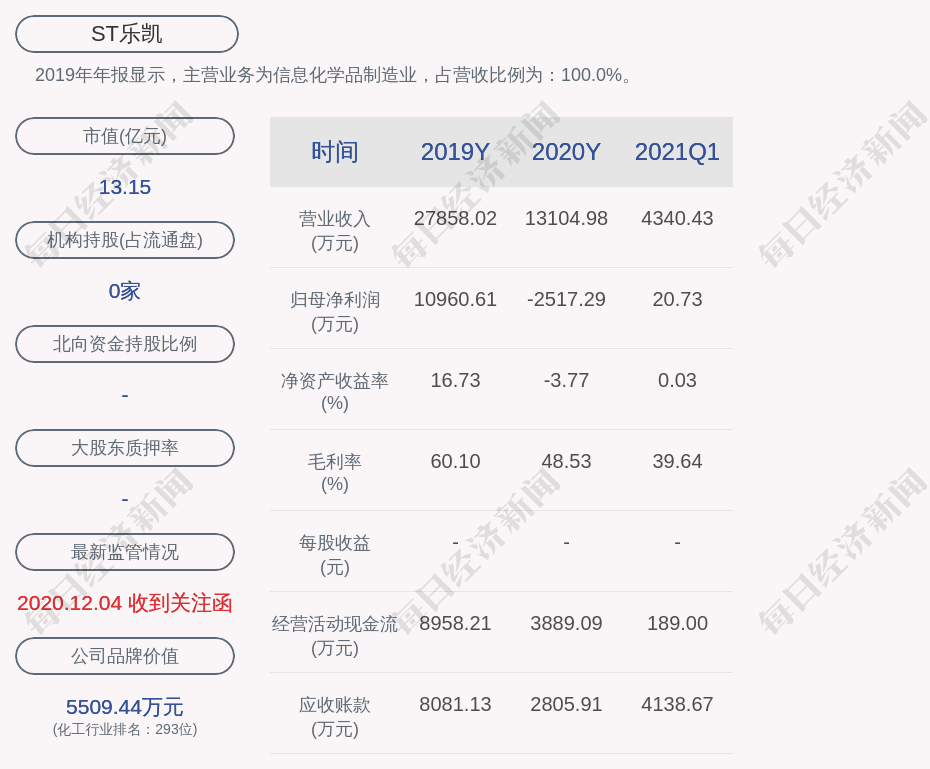Screen dimensions: 930x769
Task: Select the 营业收入(万元) row label
Action: 335,230
